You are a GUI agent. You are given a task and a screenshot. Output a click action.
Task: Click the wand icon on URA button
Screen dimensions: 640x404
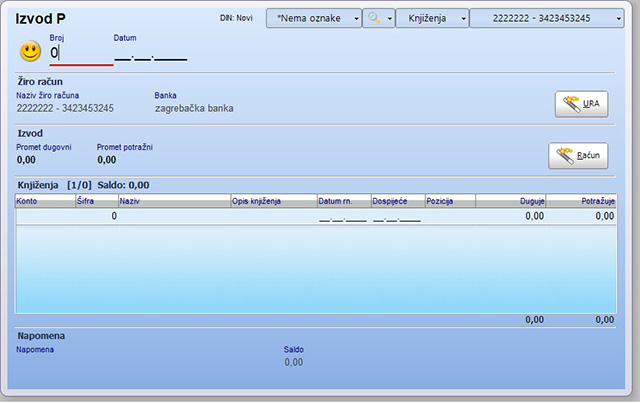pyautogui.click(x=571, y=104)
